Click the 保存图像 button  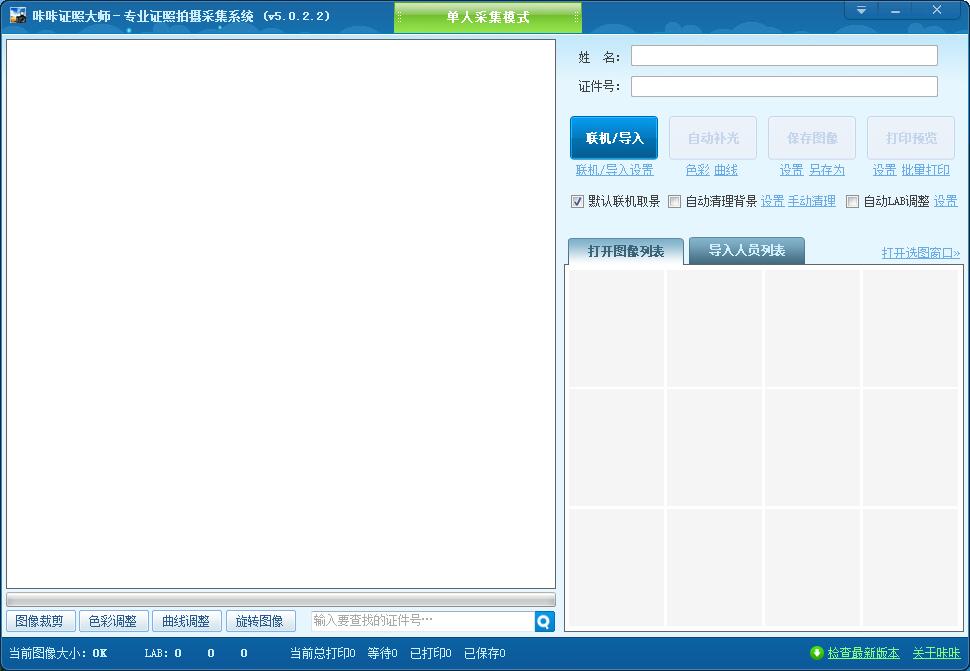[x=812, y=138]
